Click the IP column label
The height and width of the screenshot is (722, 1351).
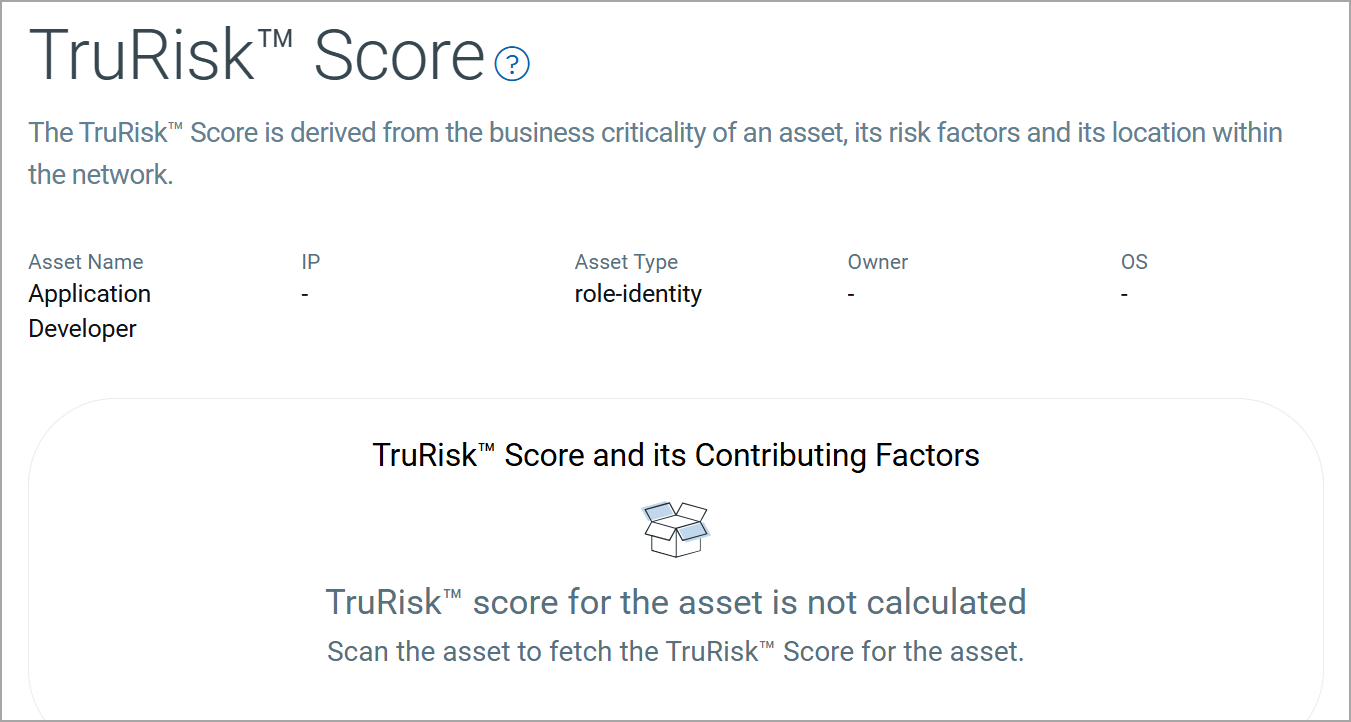[310, 262]
